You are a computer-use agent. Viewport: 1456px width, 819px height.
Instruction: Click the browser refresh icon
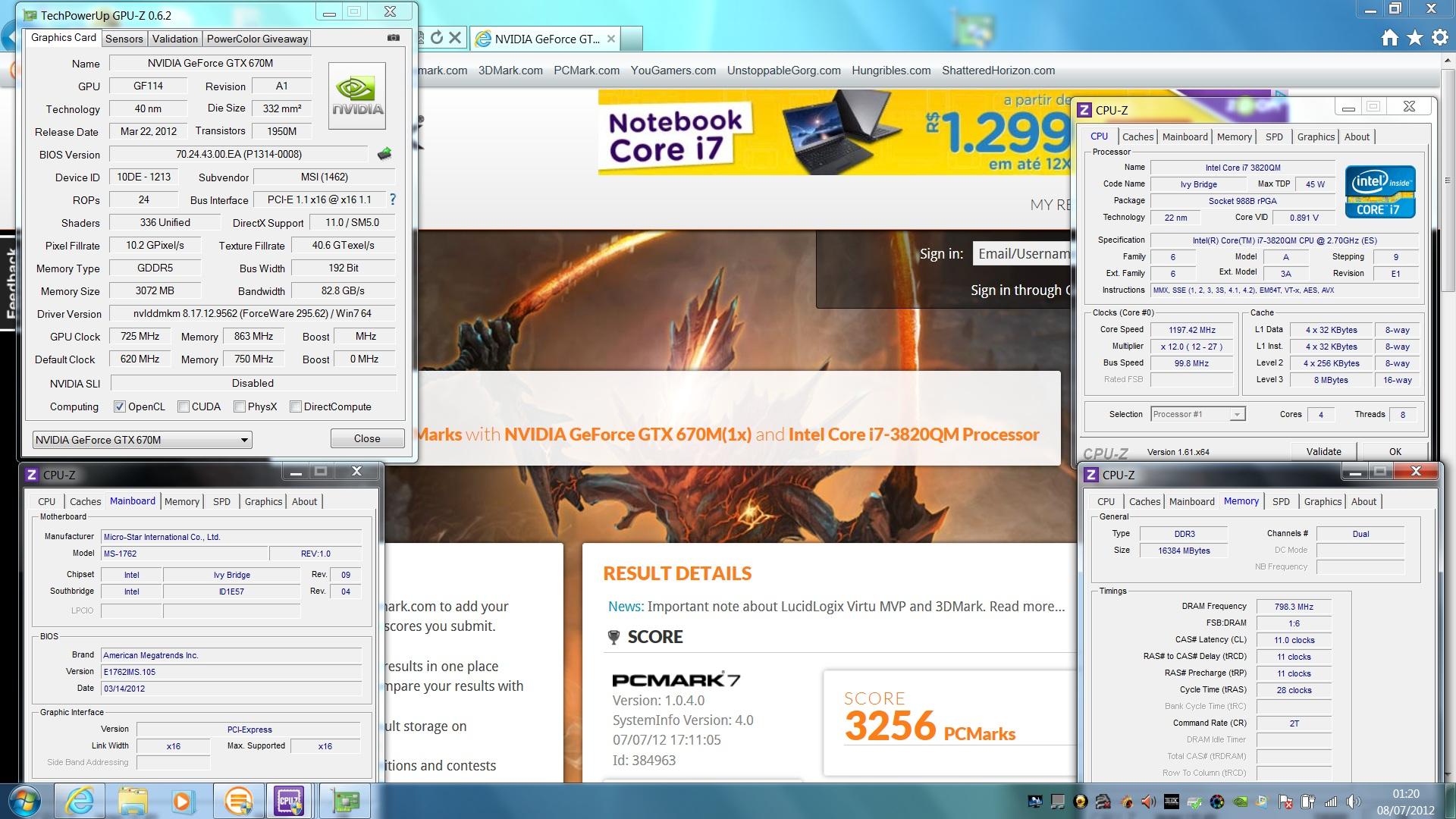pyautogui.click(x=436, y=37)
